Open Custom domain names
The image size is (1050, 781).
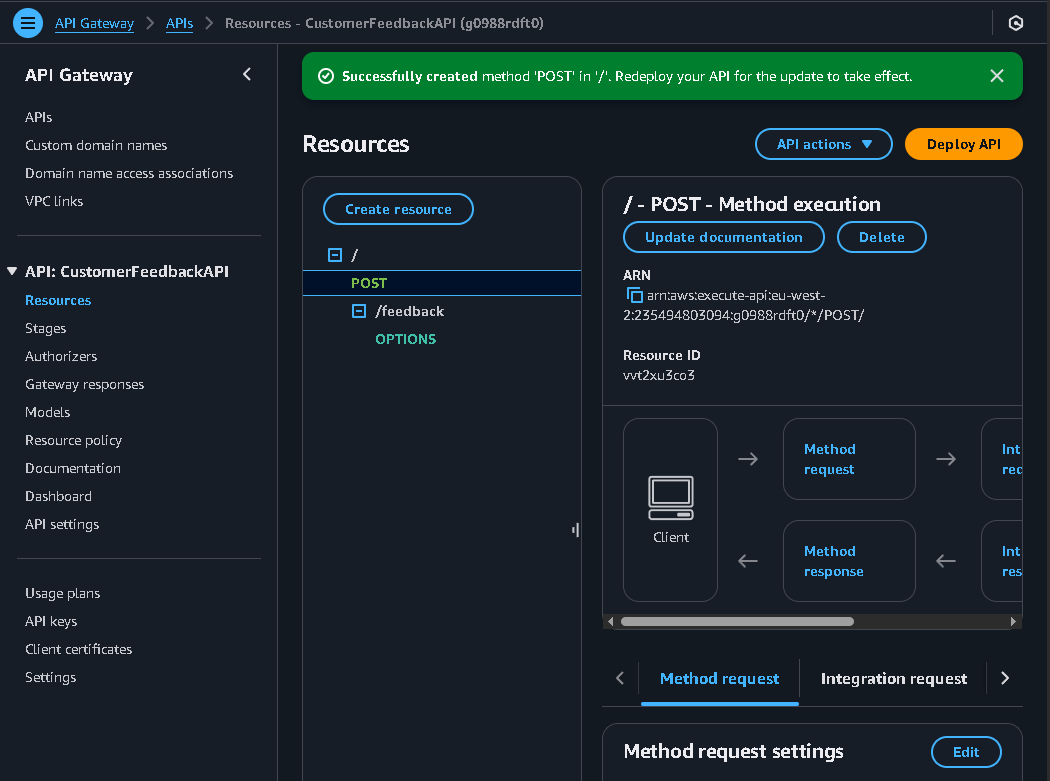pyautogui.click(x=96, y=145)
